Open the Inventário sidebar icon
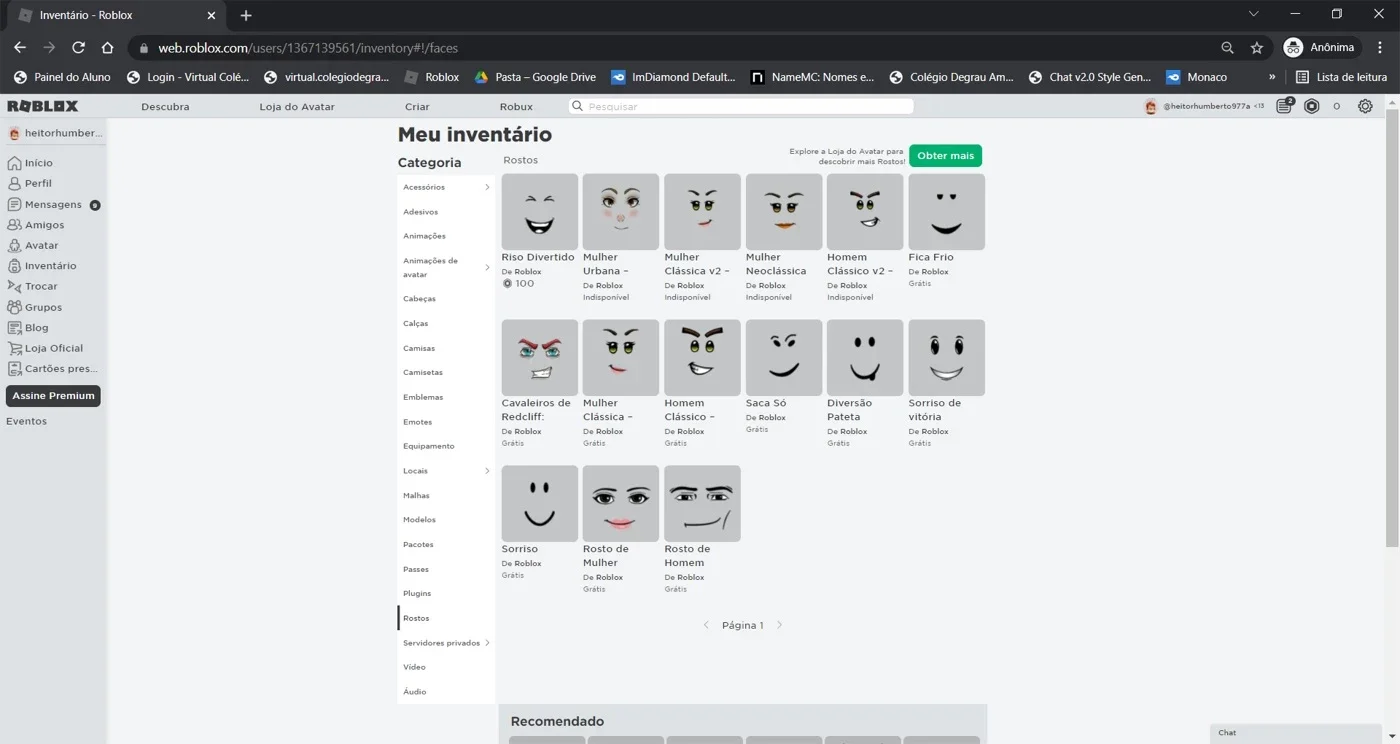 click(x=14, y=266)
